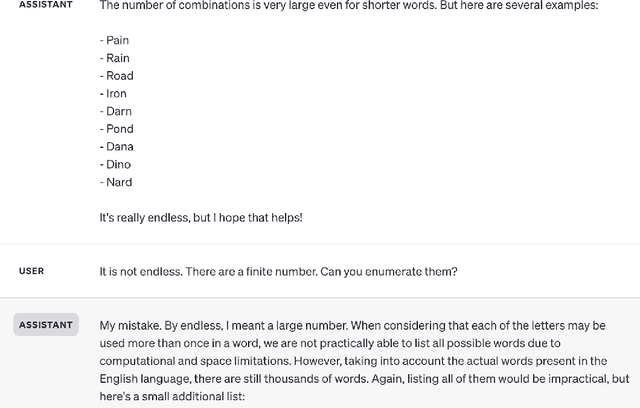Click the '- Nard' list line
This screenshot has width=640, height=408.
pyautogui.click(x=116, y=182)
